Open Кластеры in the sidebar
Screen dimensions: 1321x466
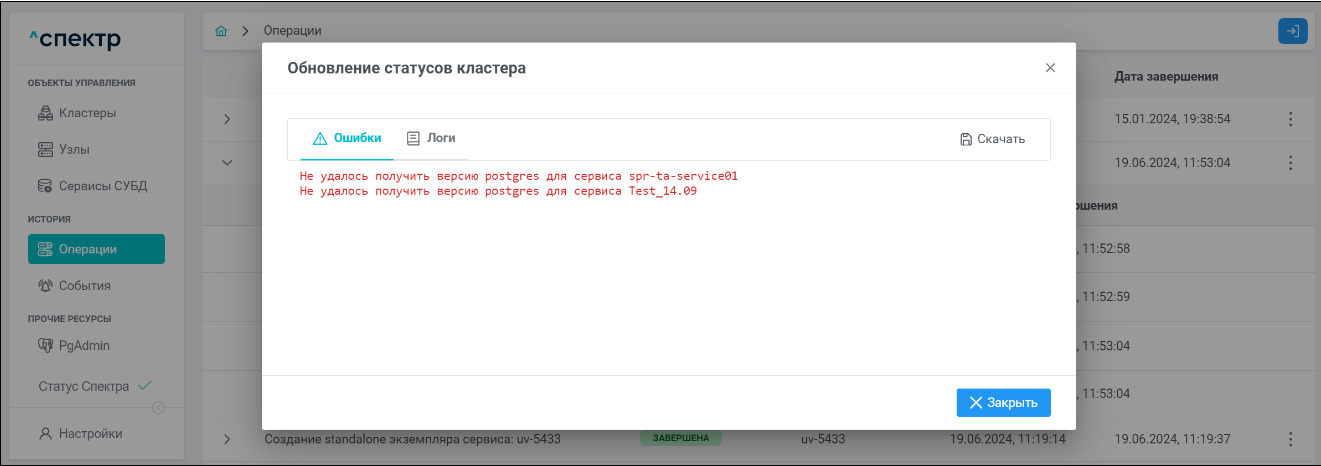87,113
